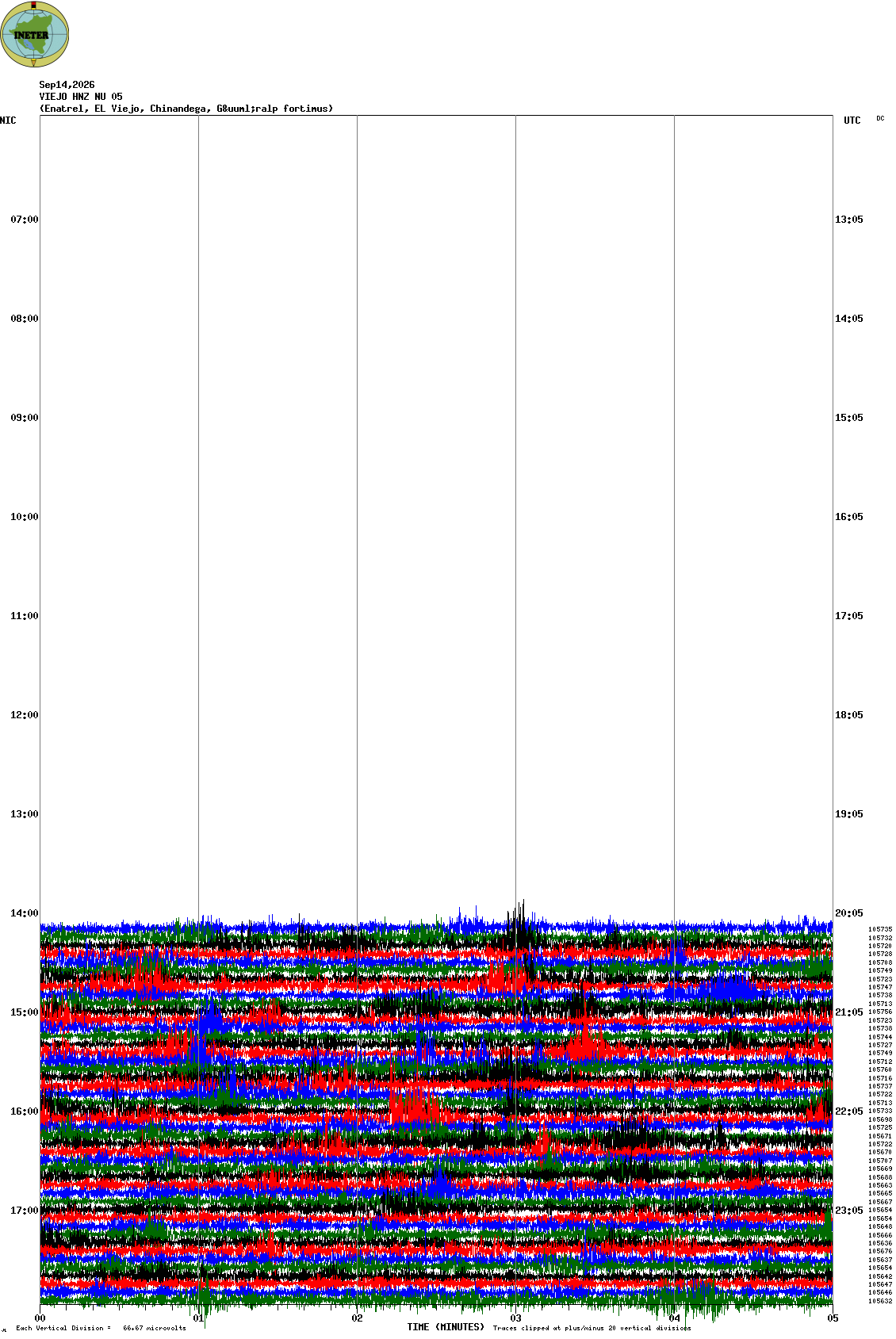Viewport: 896px width, 1339px height.
Task: Click the TIME (MINUTES) axis title
Action: [x=446, y=1327]
